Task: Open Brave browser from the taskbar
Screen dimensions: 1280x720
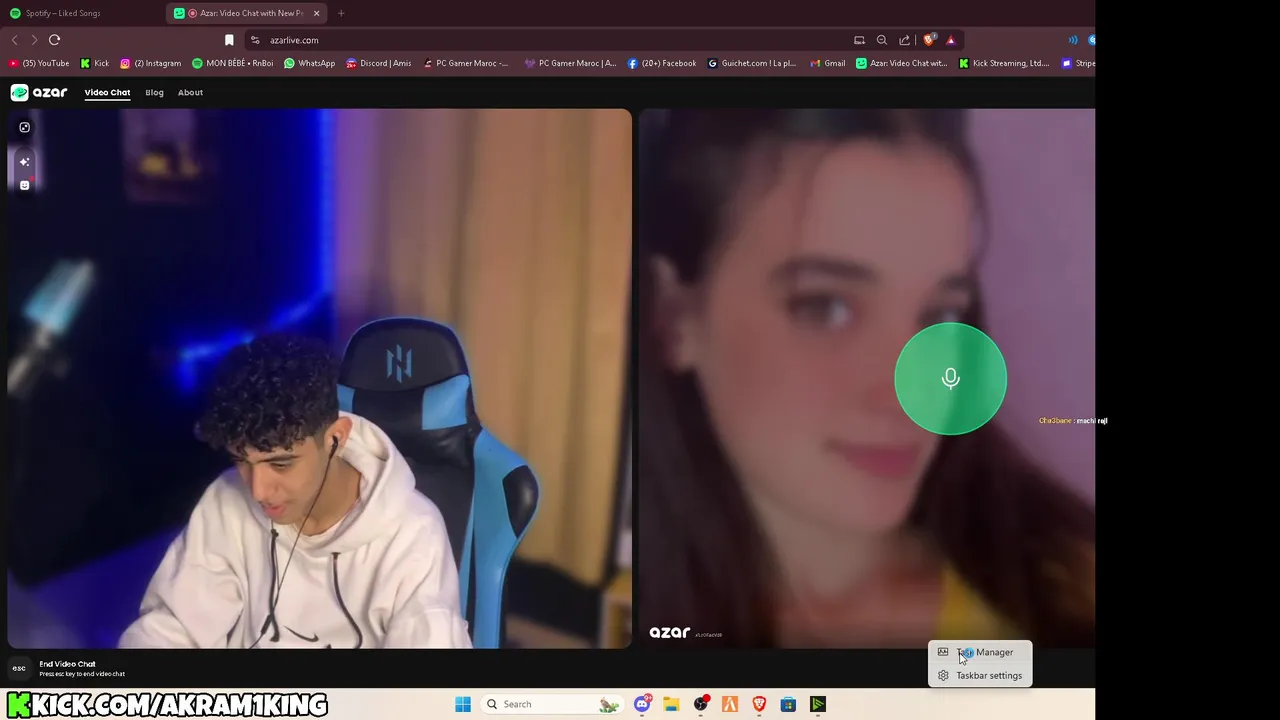Action: pos(759,704)
